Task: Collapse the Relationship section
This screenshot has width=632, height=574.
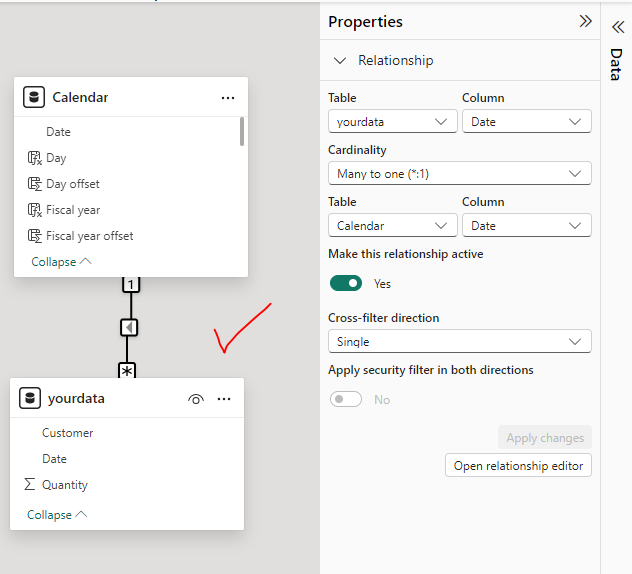Action: click(340, 60)
